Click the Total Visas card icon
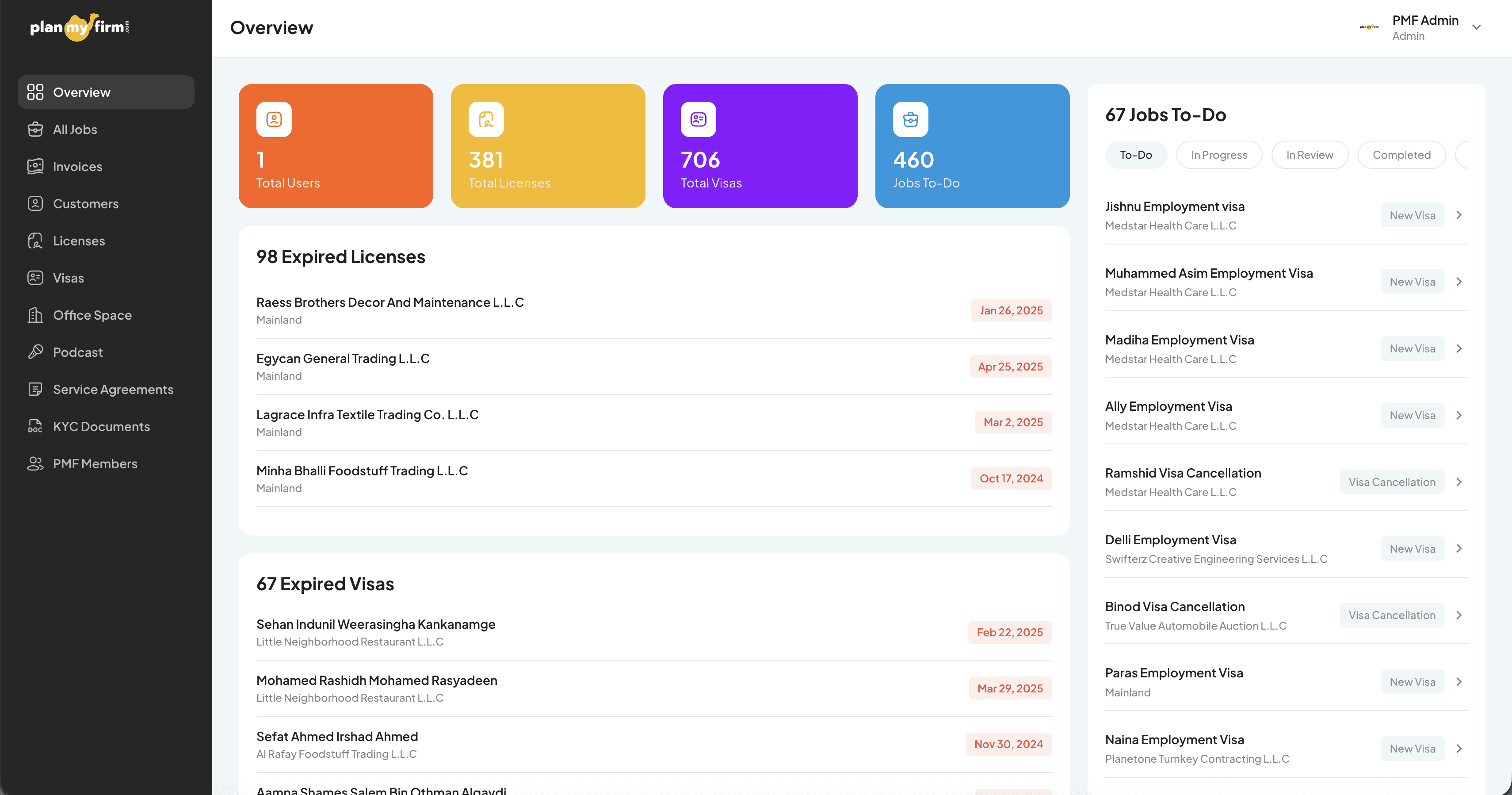The width and height of the screenshot is (1512, 795). (698, 119)
